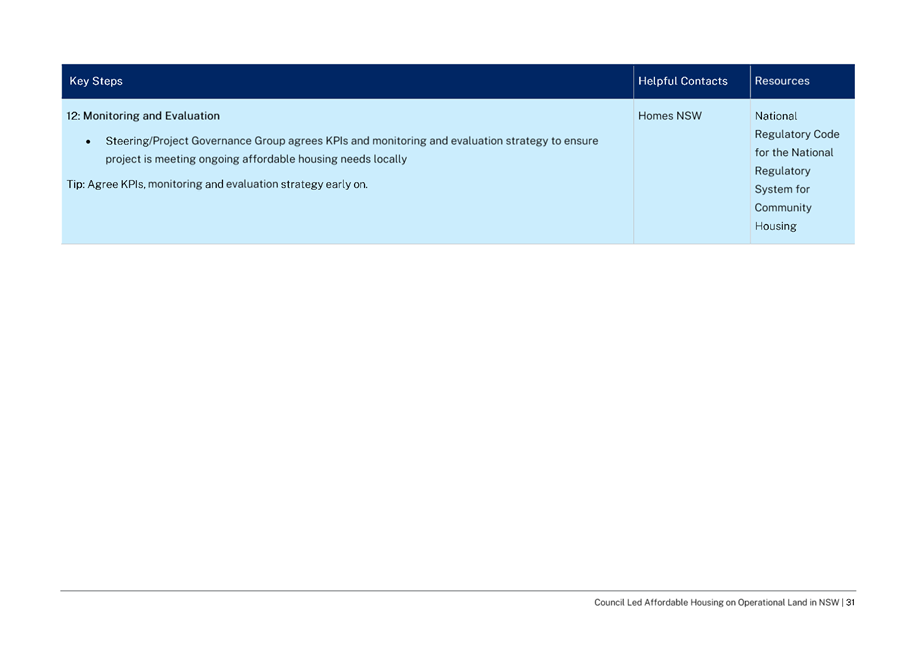The height and width of the screenshot is (647, 916).
Task: Click the "Key Steps" column header
Action: point(96,81)
